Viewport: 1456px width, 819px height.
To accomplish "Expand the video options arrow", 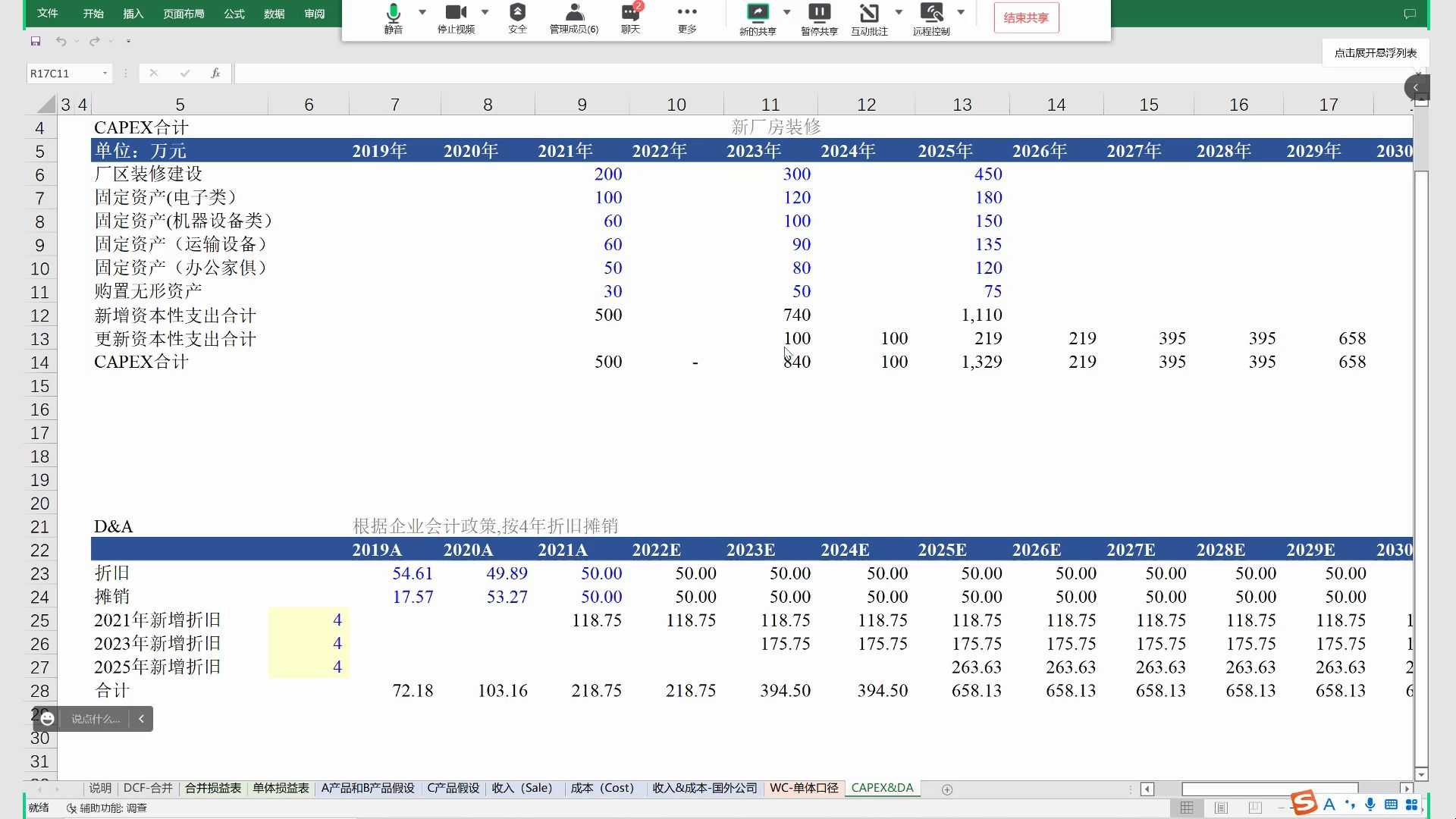I will pyautogui.click(x=485, y=12).
